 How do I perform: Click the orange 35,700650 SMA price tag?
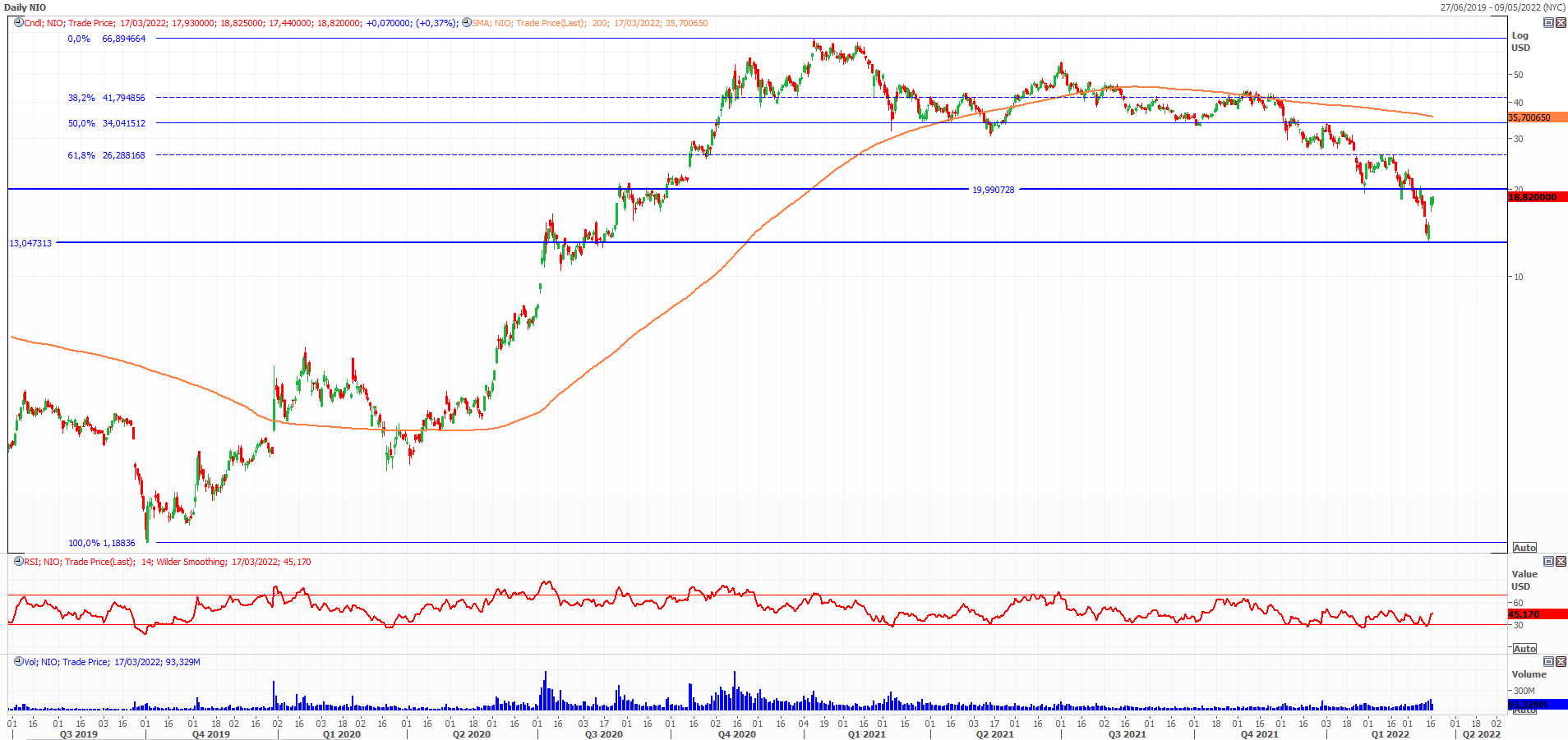pos(1537,117)
